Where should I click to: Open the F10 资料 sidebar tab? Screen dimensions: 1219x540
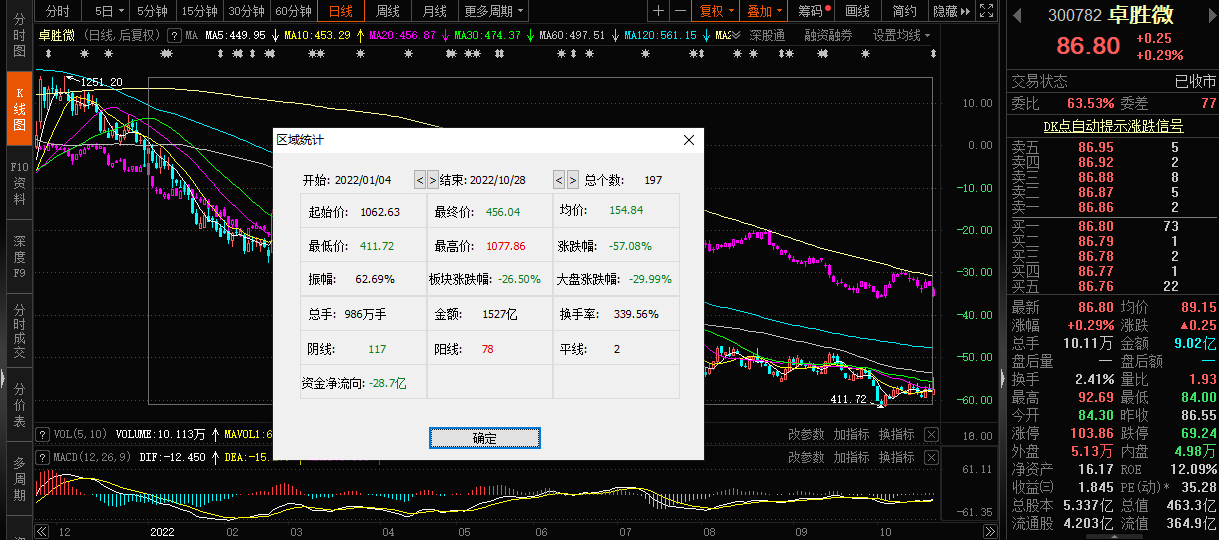19,183
